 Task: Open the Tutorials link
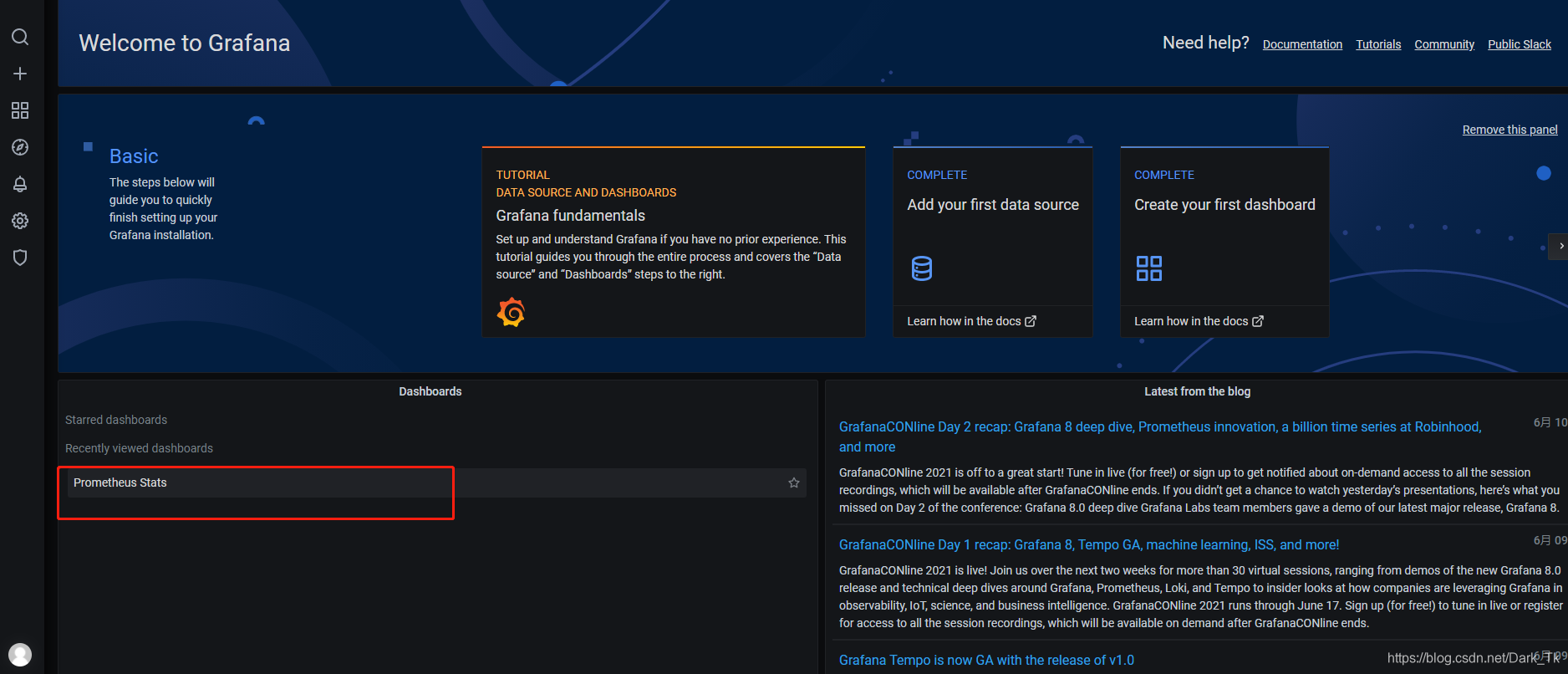(x=1378, y=44)
